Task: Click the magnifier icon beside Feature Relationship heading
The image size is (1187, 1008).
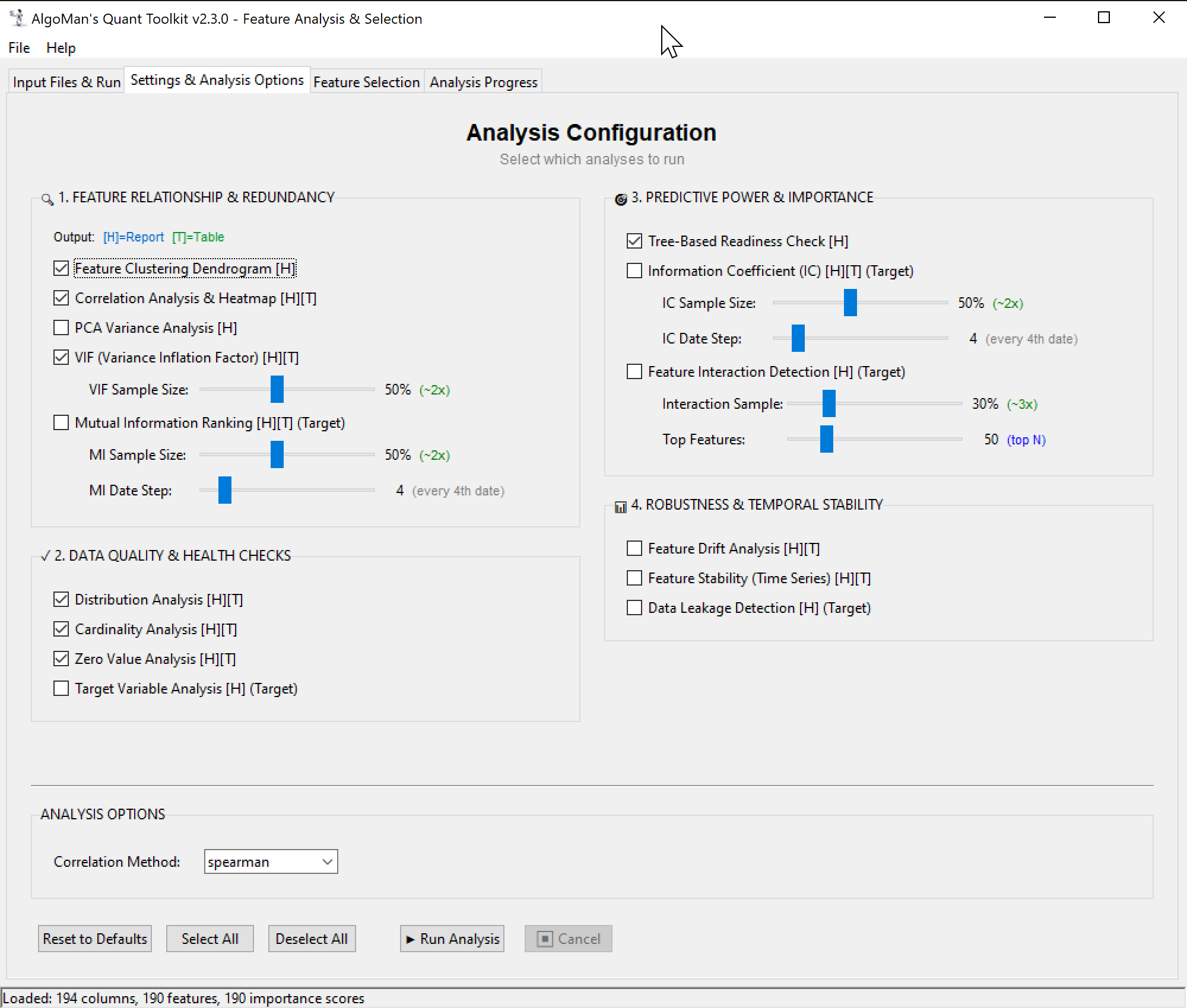Action: pyautogui.click(x=47, y=199)
